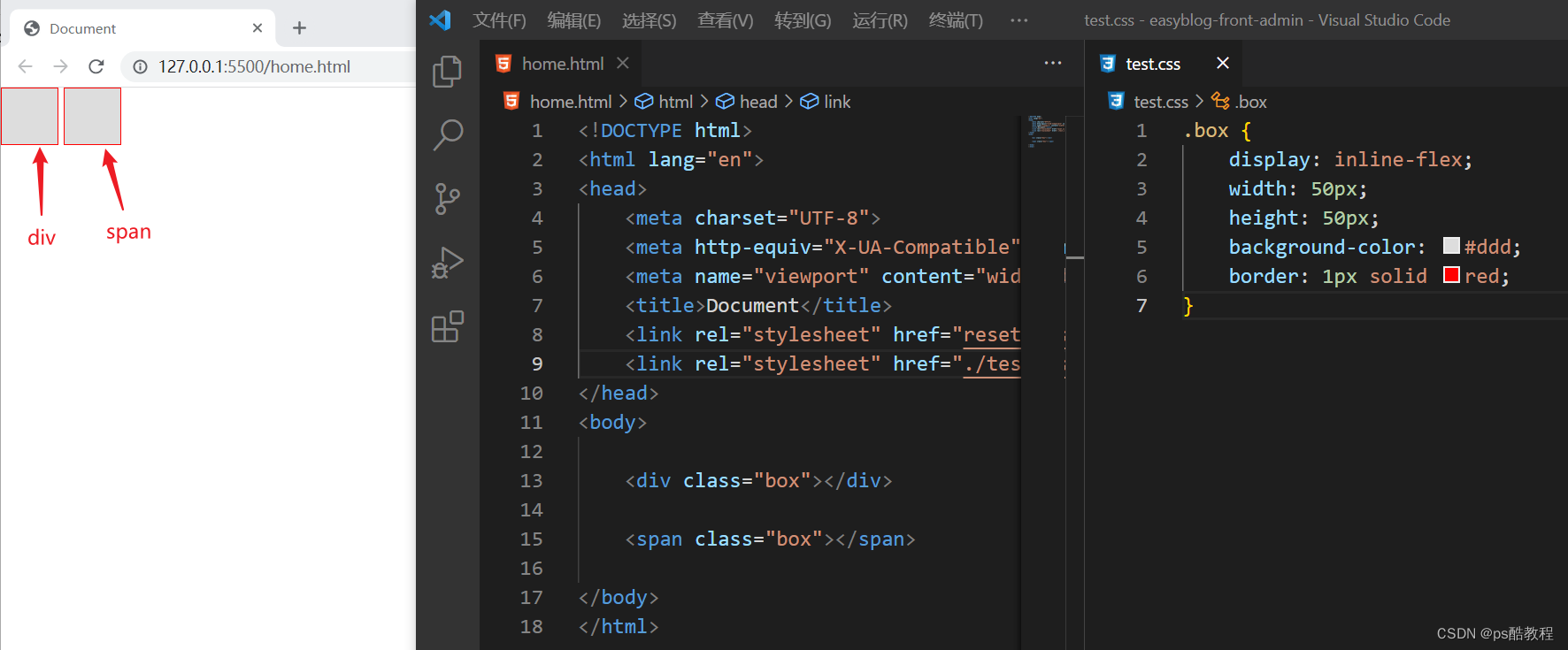Click the title Document line
Viewport: 1568px width, 650px height.
pyautogui.click(x=758, y=305)
